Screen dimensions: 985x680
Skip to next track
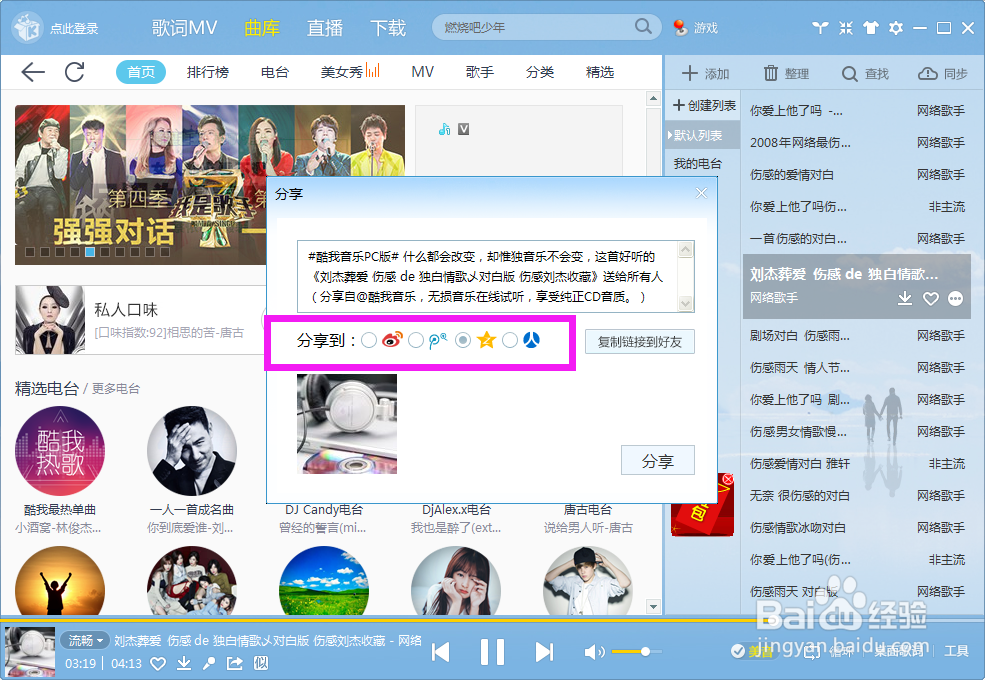click(544, 652)
